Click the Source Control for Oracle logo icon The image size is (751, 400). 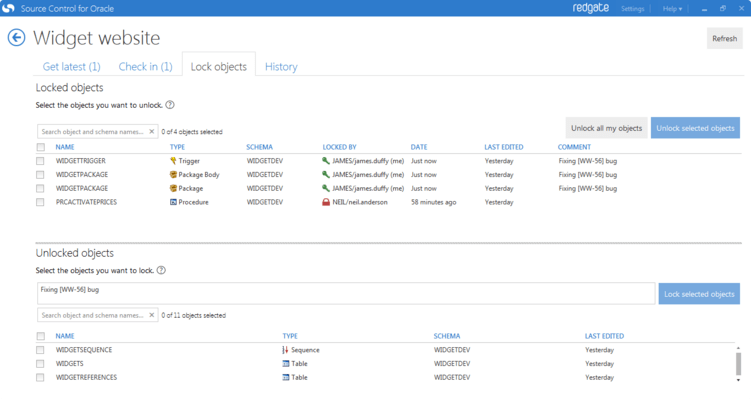click(x=9, y=8)
